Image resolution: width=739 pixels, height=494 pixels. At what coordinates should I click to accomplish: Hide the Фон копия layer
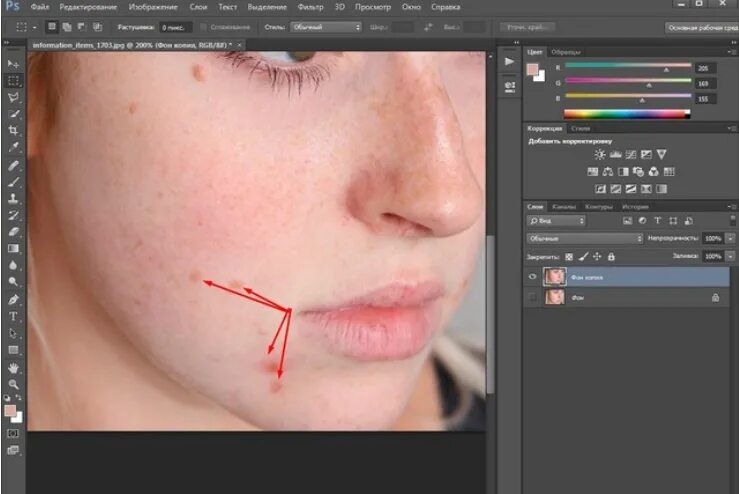[533, 277]
